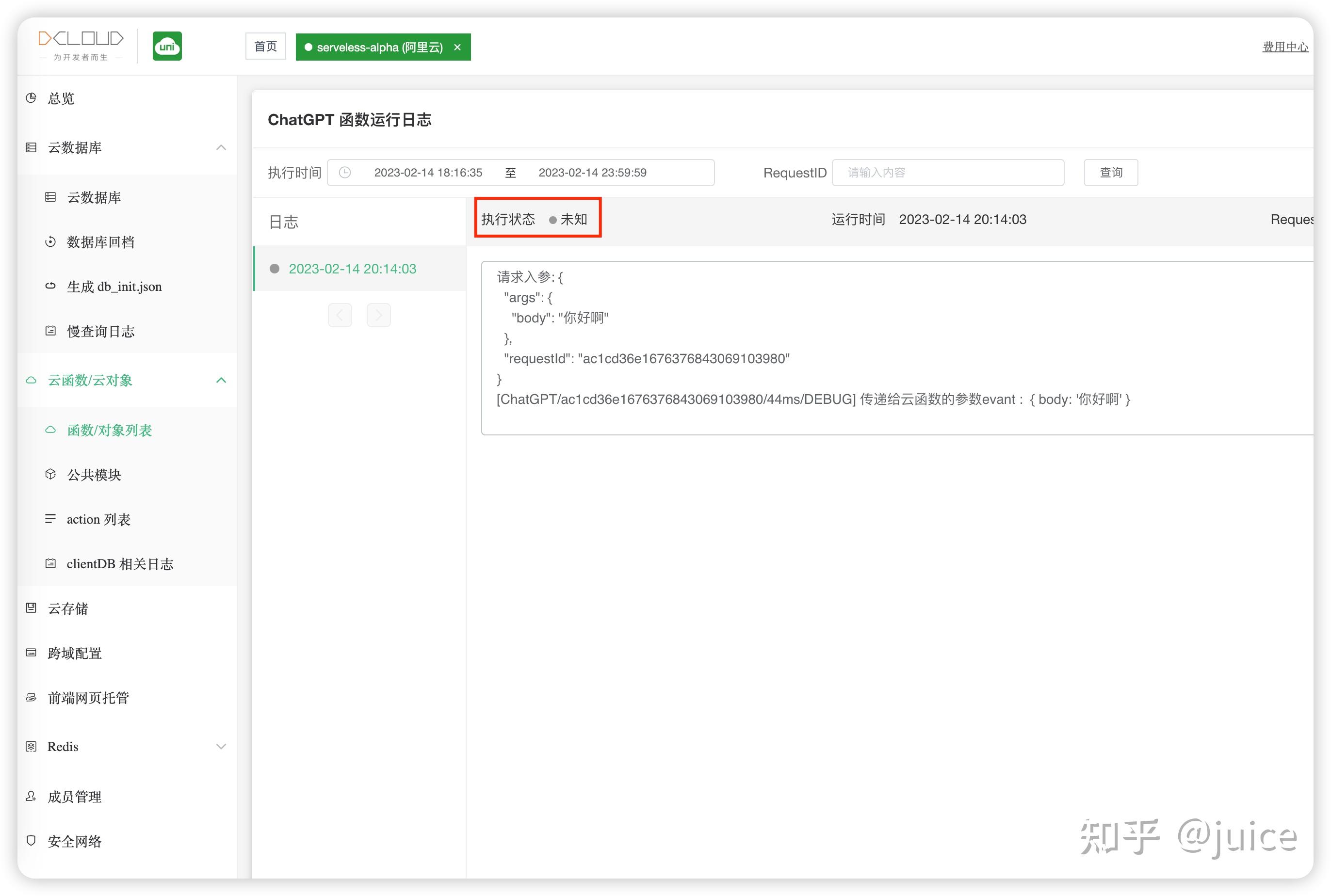Open 公共模块 page
The image size is (1331, 896).
127,474
